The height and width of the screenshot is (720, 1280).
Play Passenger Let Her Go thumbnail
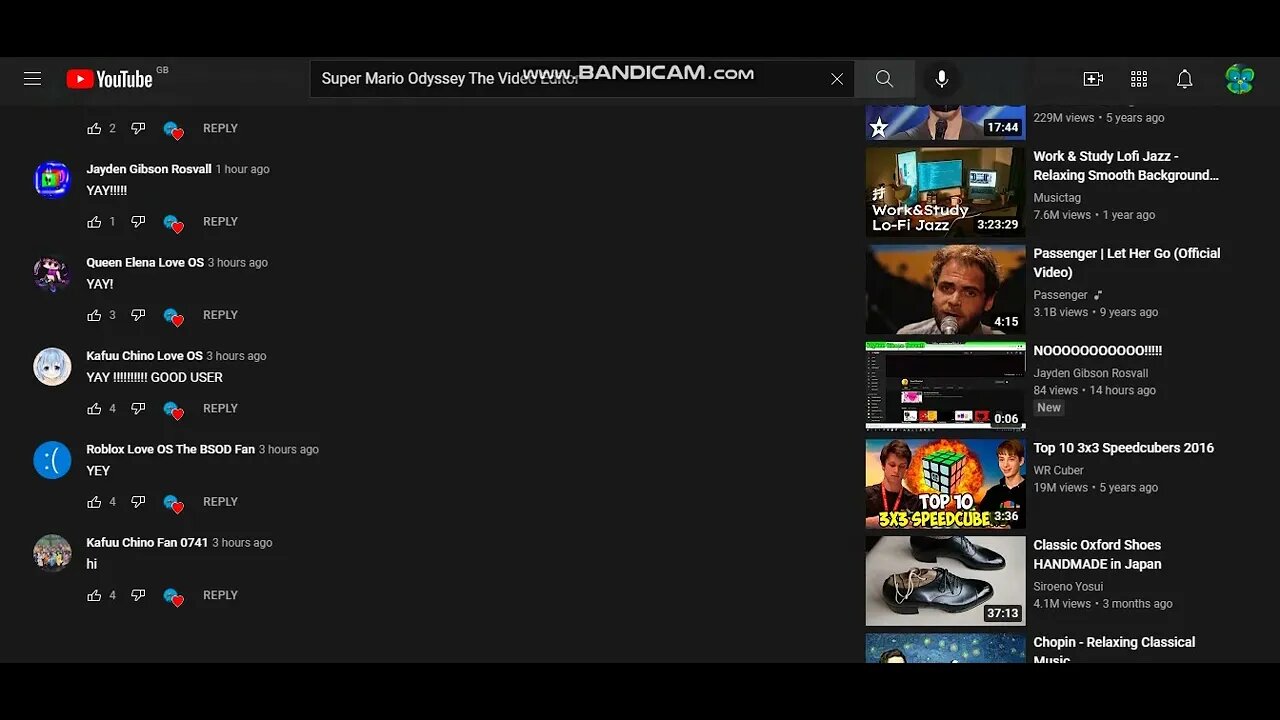pos(945,289)
